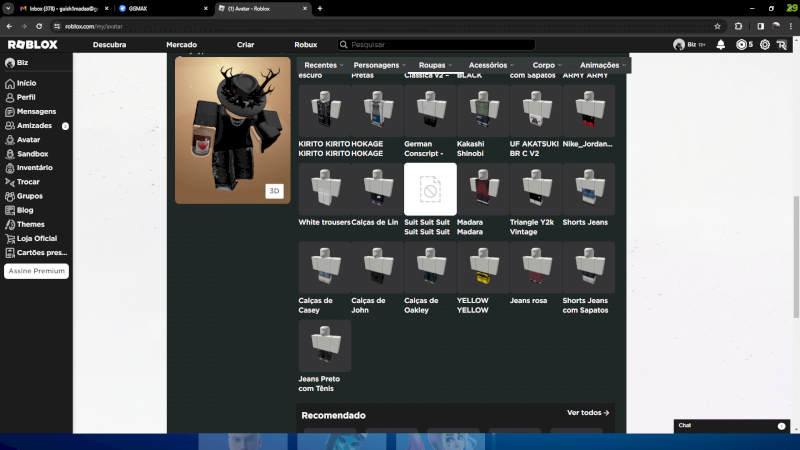This screenshot has width=800, height=450.
Task: Click the Biz avatar icon in header
Action: click(679, 45)
